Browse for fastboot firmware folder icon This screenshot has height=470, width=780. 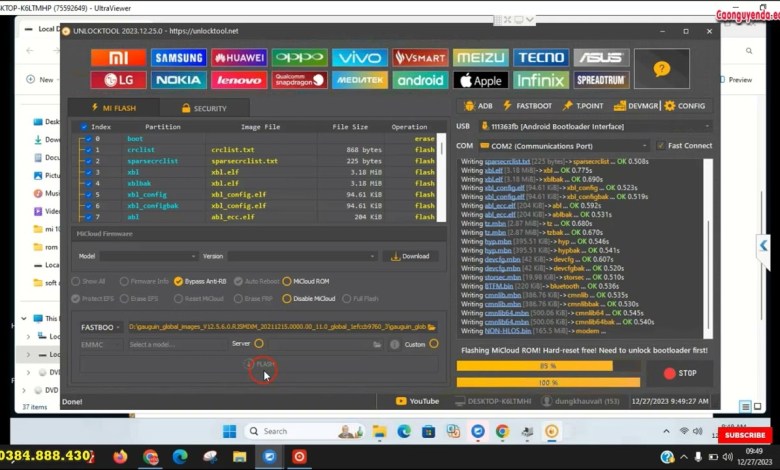tap(431, 327)
